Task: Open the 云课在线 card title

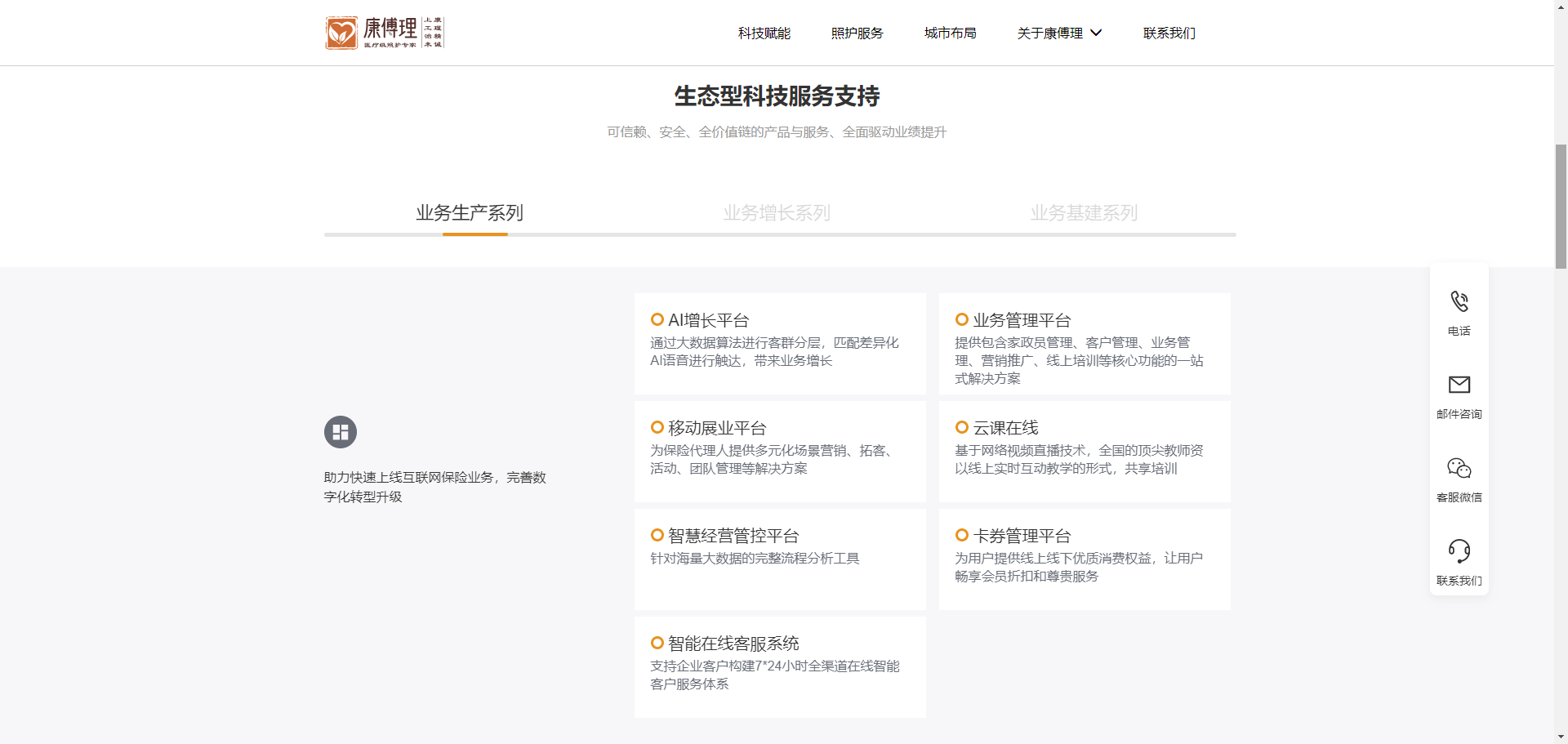Action: 1005,428
